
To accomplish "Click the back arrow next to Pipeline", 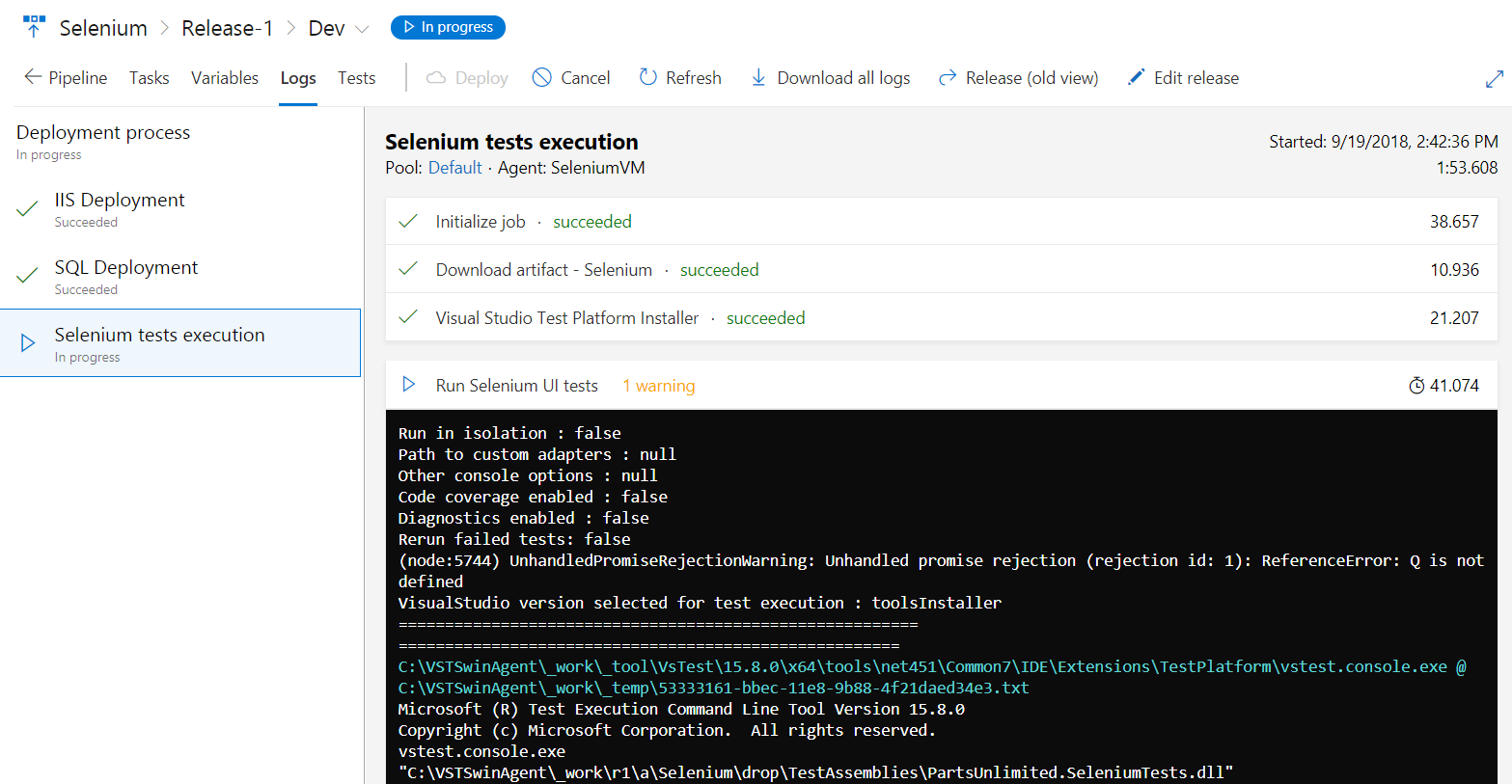I will point(33,77).
